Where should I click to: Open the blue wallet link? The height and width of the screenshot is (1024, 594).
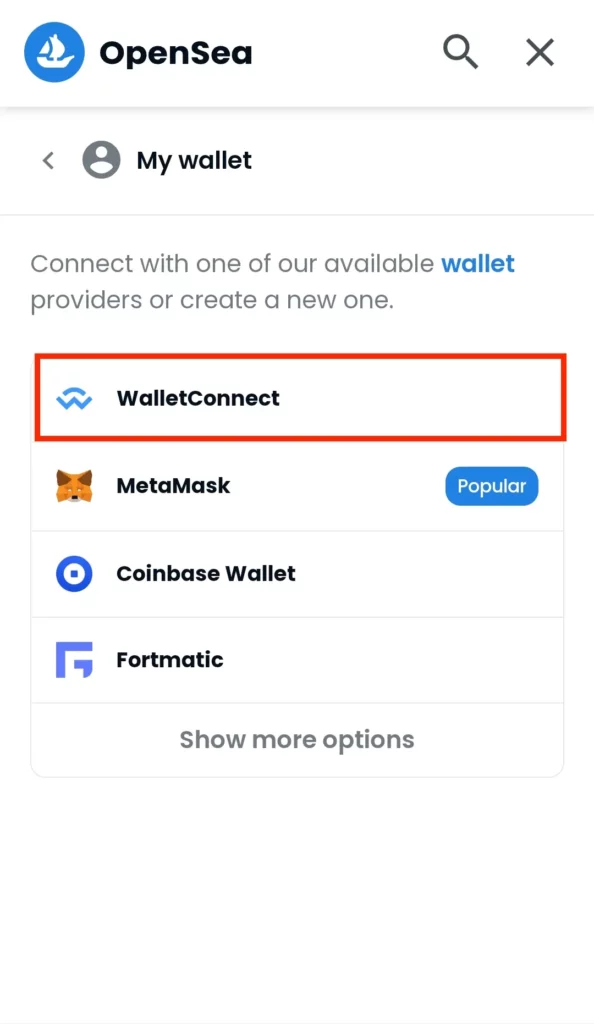click(x=478, y=264)
